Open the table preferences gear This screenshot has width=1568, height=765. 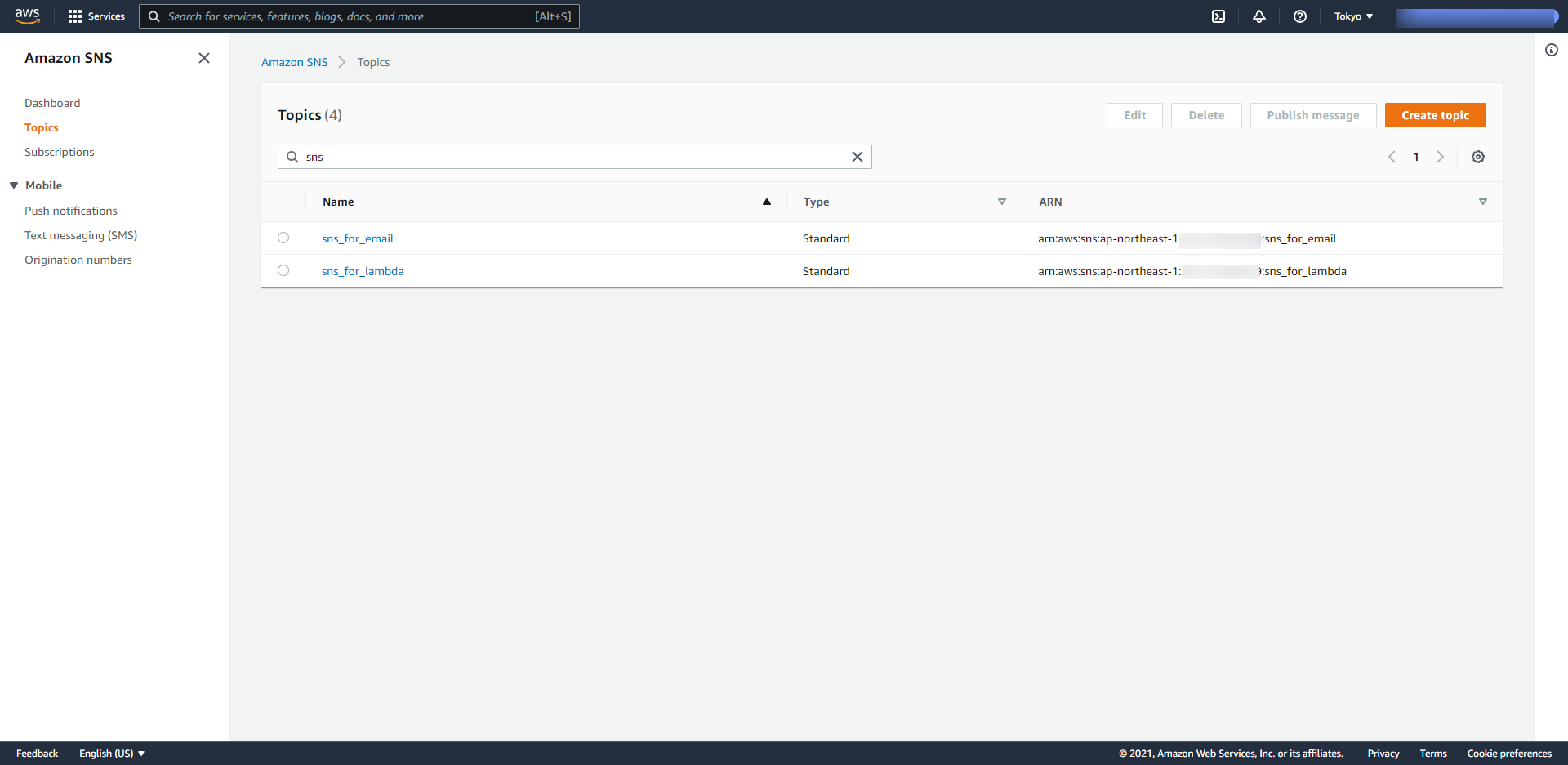point(1478,157)
